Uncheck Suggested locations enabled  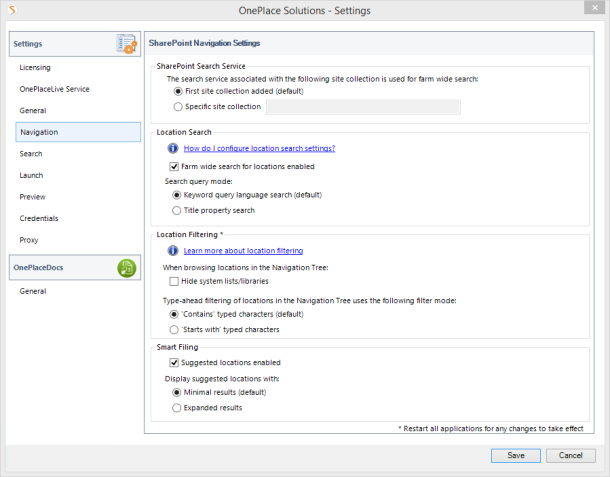click(174, 363)
